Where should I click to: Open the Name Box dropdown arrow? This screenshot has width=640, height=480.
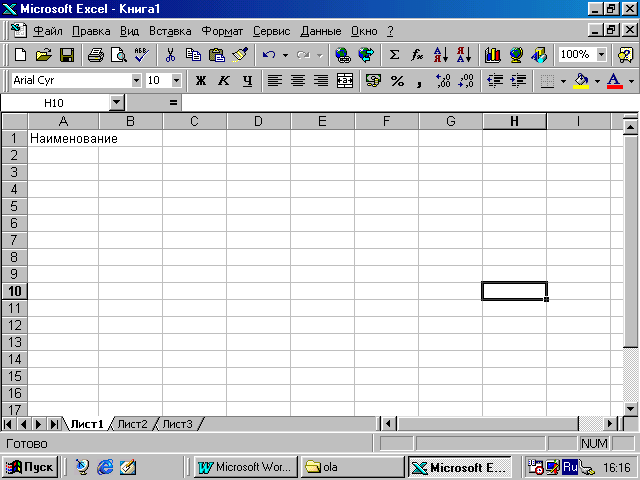click(116, 102)
